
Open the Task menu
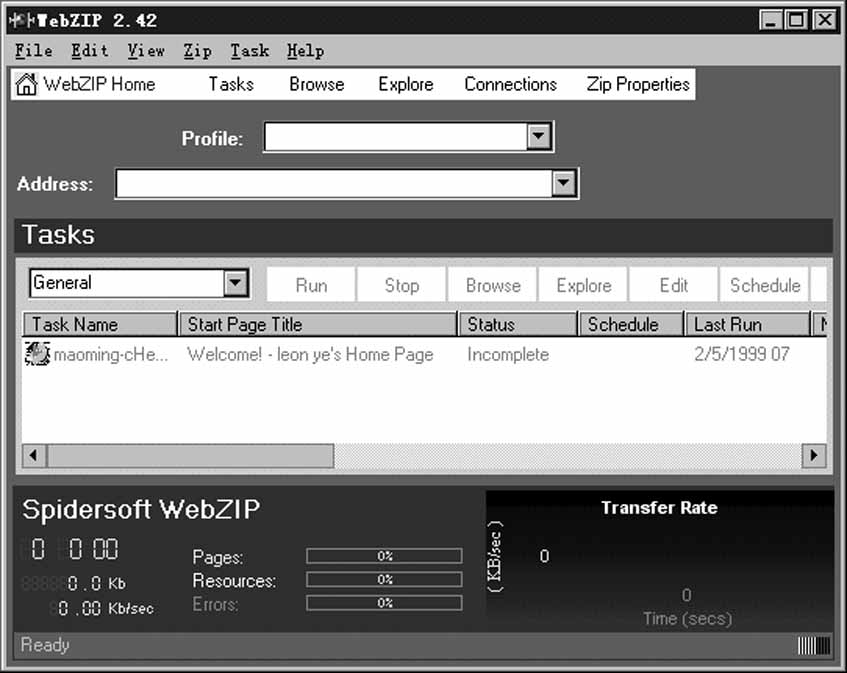point(250,51)
